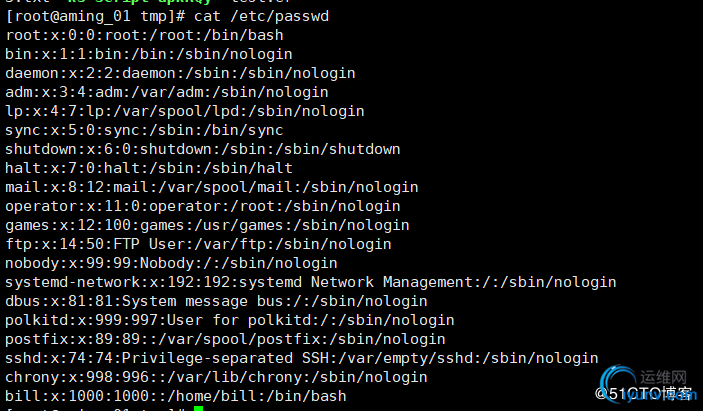Image resolution: width=703 pixels, height=411 pixels.
Task: Click the shutdown user entry line
Action: (203, 149)
